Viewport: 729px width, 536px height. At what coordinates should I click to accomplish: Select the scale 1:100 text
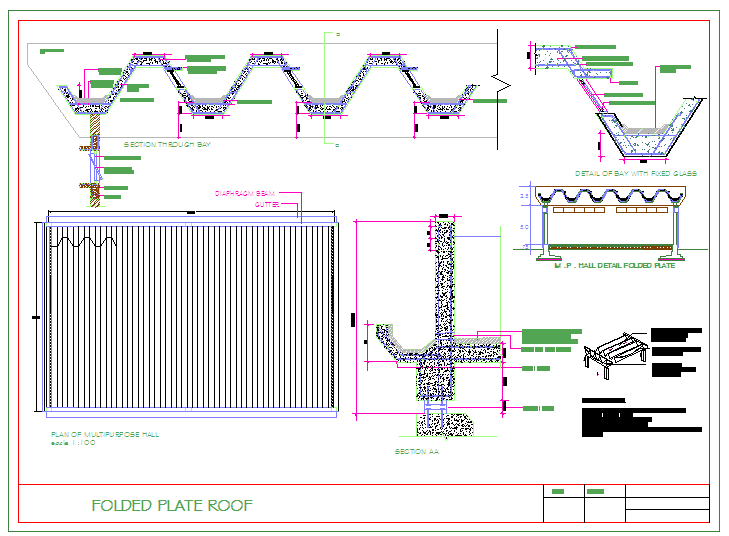(73, 442)
